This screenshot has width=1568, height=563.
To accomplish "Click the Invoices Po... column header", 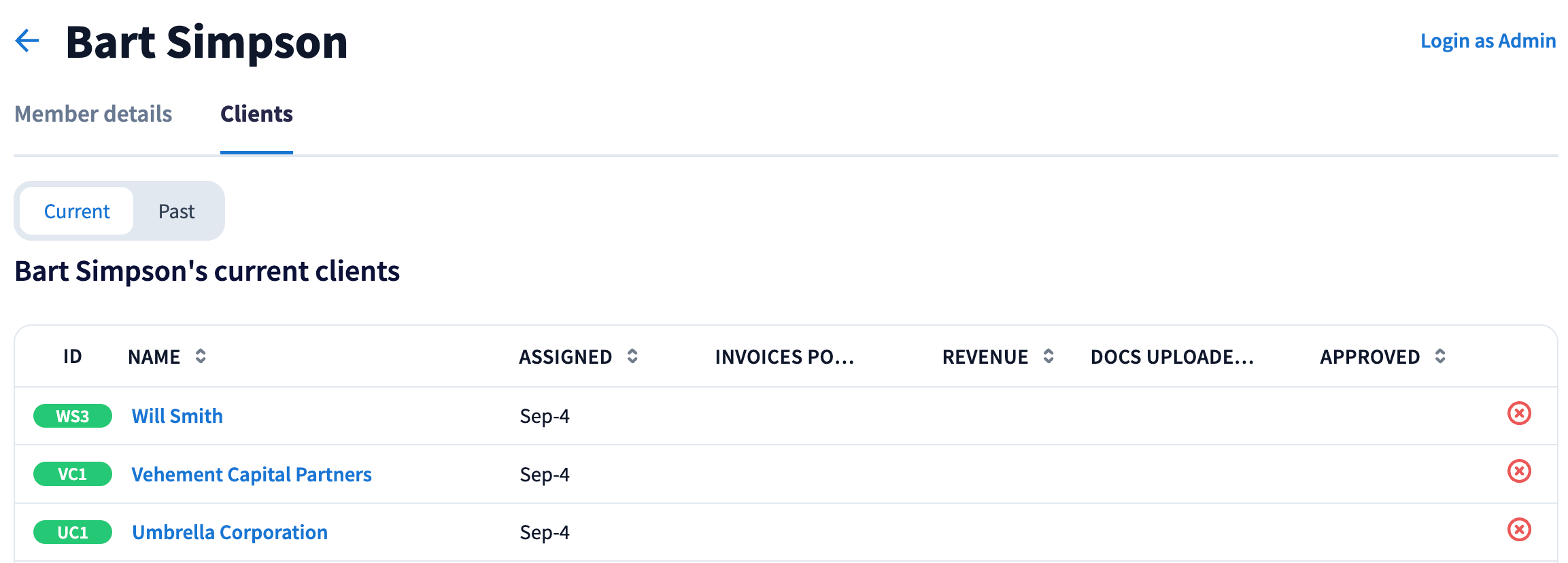I will (784, 357).
